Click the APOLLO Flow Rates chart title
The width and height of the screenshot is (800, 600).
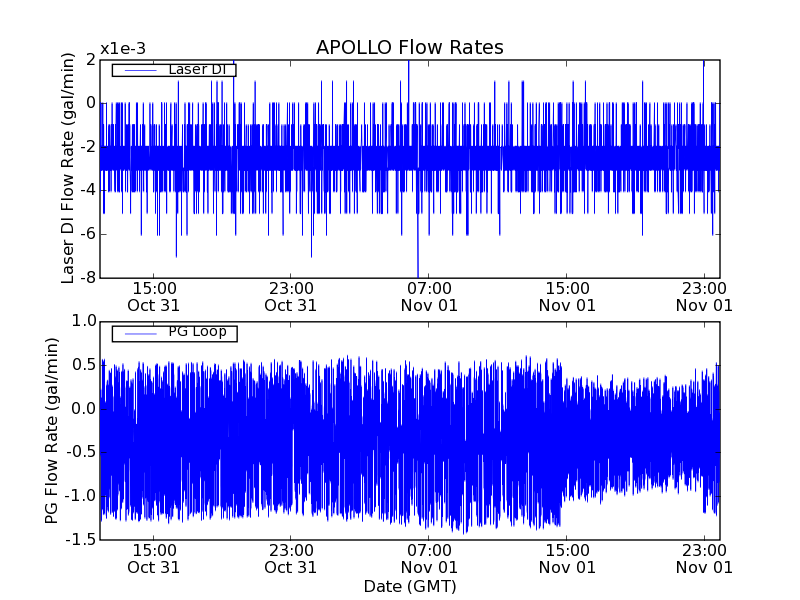(409, 48)
